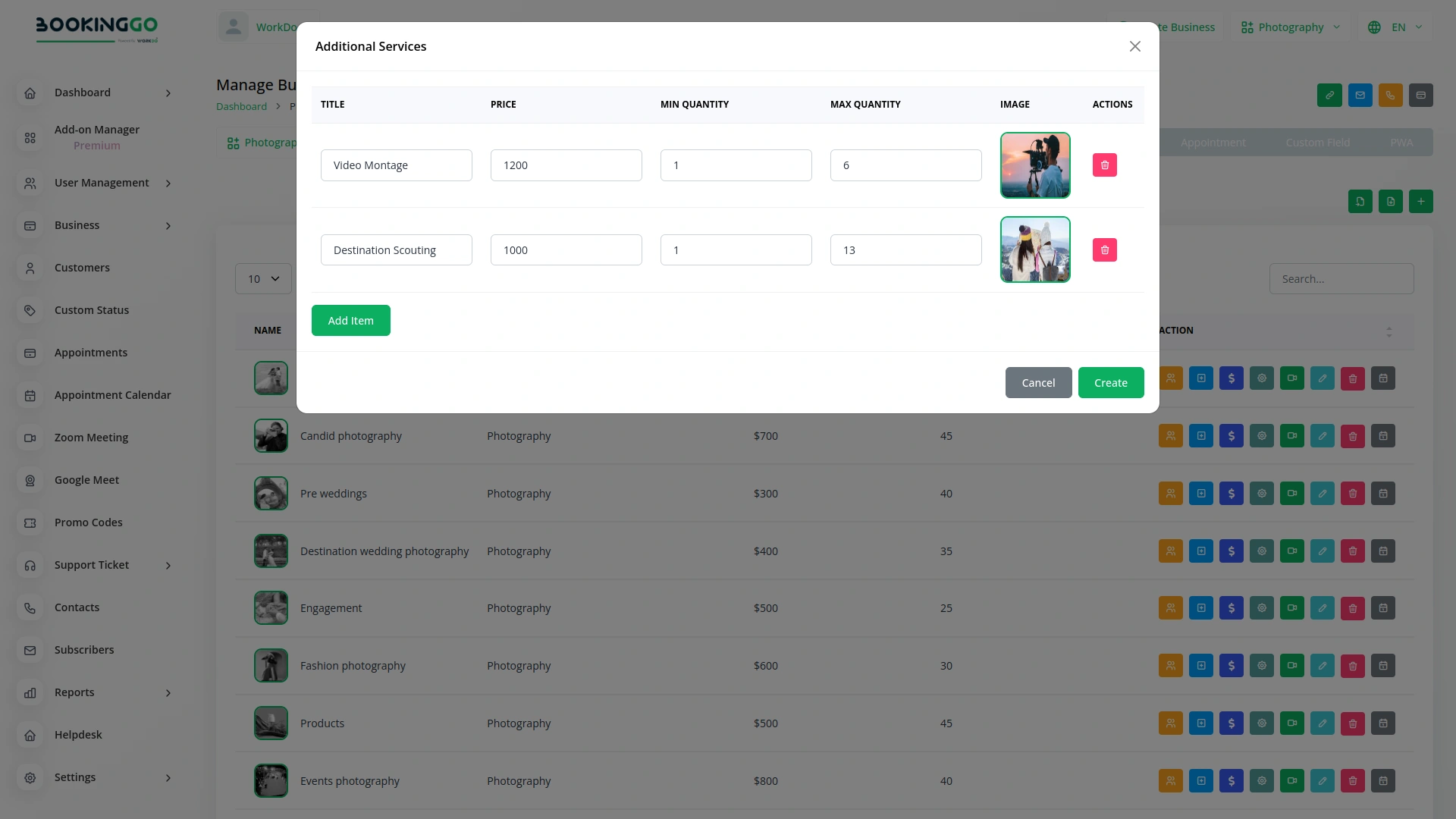Click the email icon in top toolbar
The image size is (1456, 819).
1360,96
